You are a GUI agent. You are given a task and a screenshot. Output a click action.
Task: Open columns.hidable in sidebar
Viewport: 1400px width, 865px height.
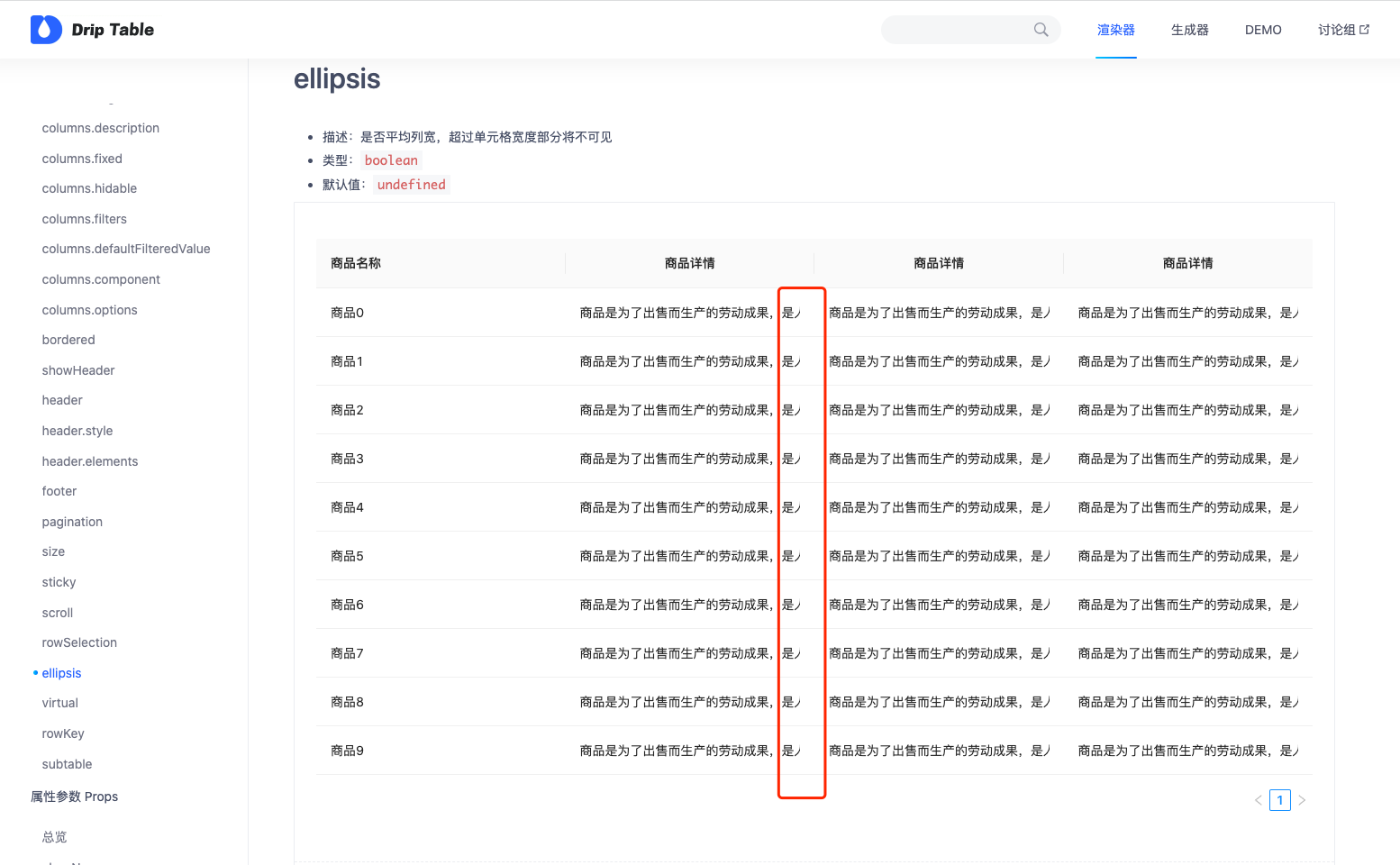pos(89,188)
